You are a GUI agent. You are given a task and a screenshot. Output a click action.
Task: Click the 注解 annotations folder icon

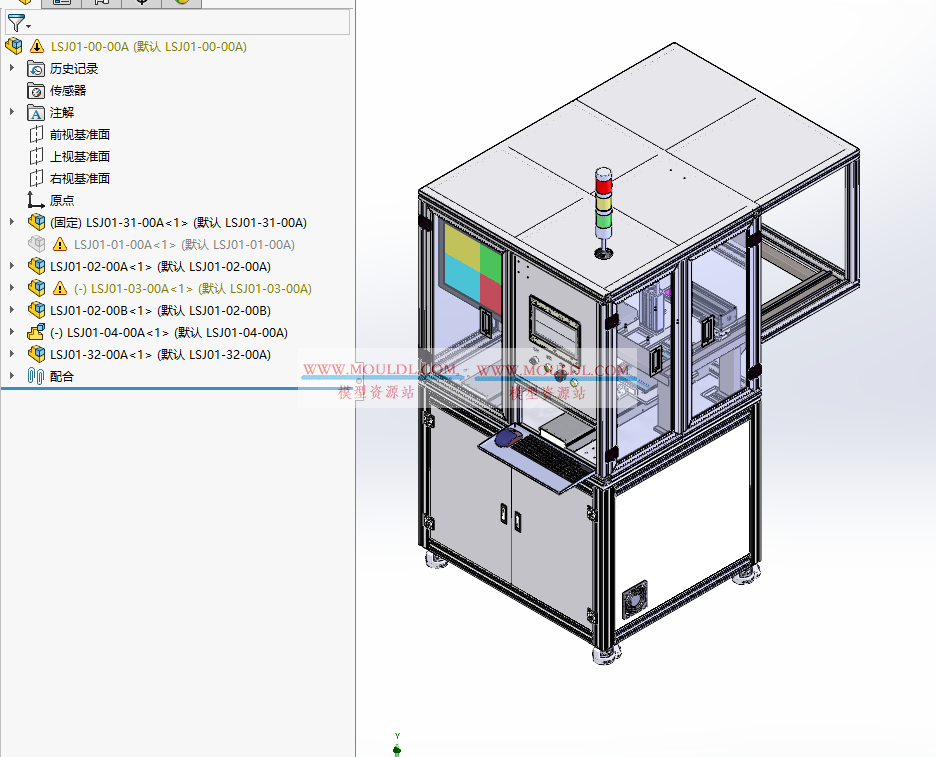[x=37, y=112]
